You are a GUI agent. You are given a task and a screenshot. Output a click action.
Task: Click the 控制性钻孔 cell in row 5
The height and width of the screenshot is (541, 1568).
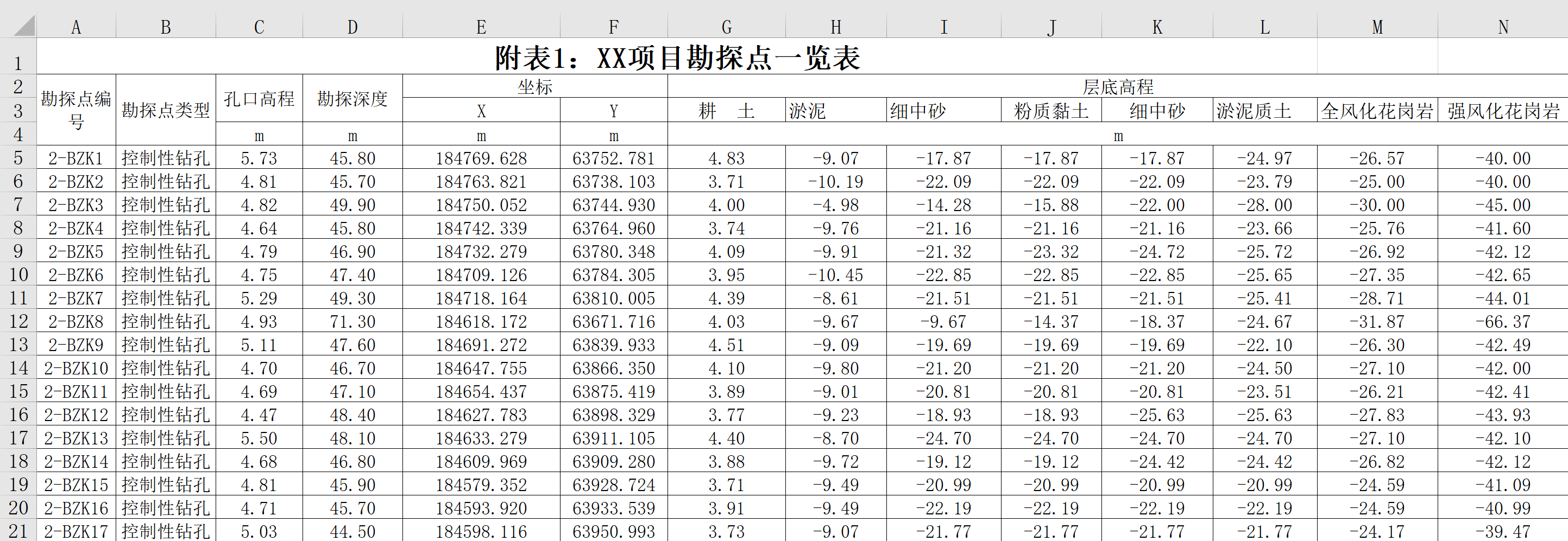tap(165, 157)
